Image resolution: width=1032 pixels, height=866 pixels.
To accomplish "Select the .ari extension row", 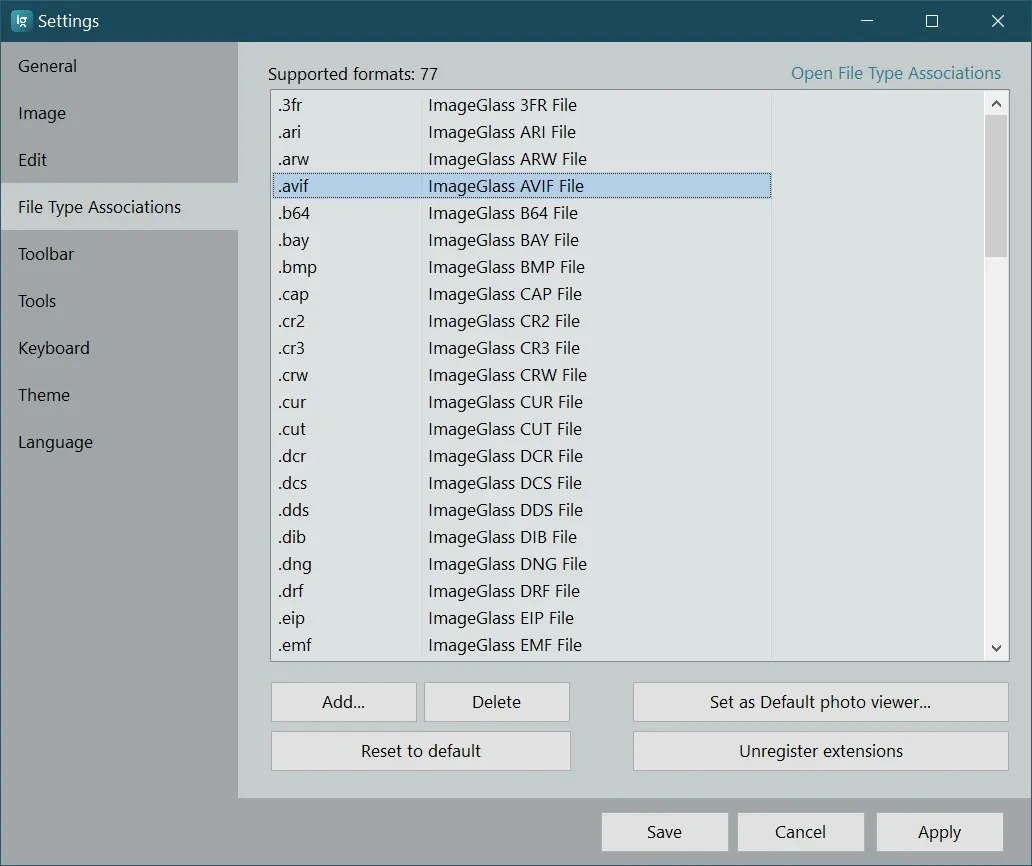I will pyautogui.click(x=521, y=132).
